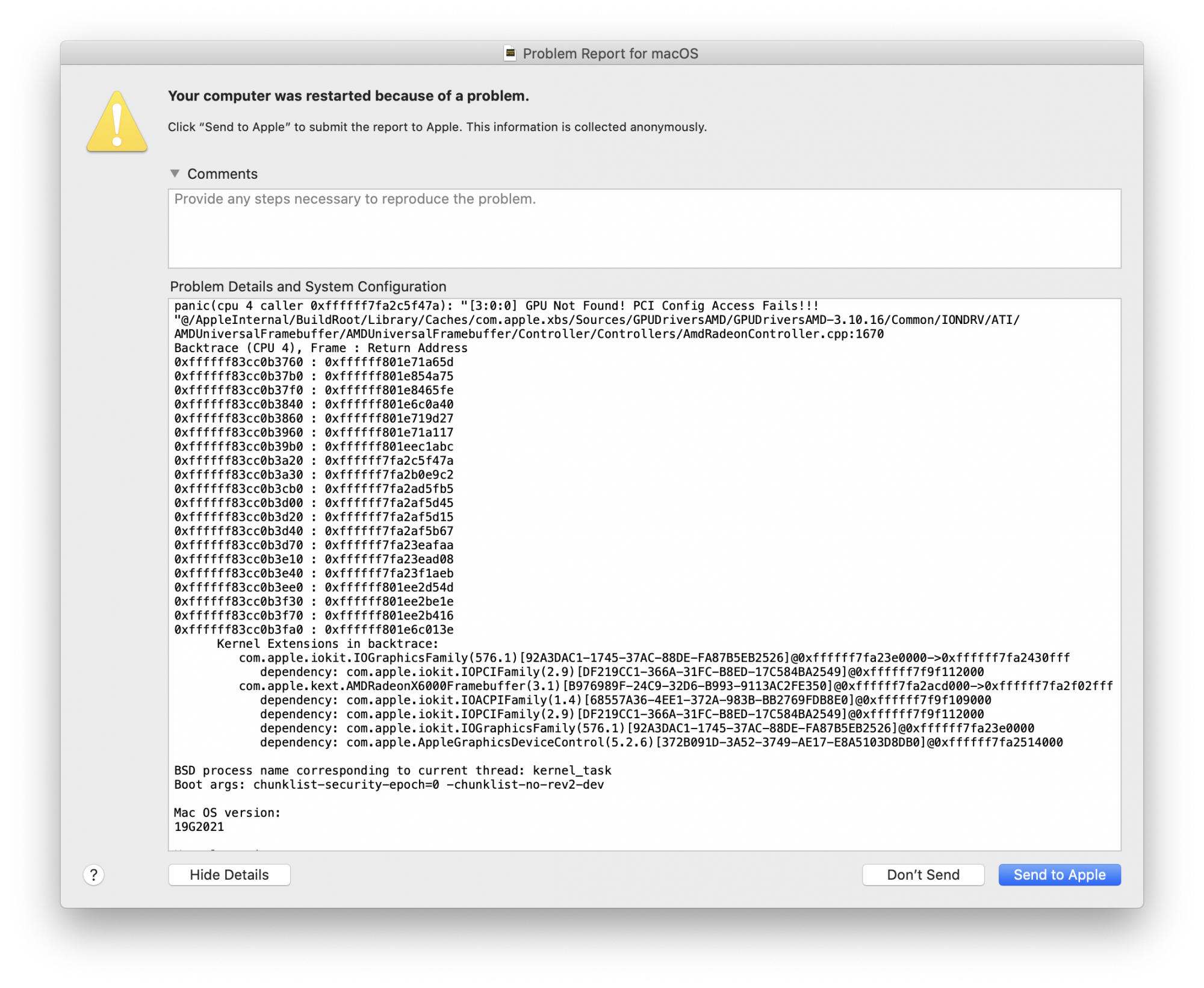Viewport: 1204px width, 988px height.
Task: Click the 19G2021 OS version text
Action: click(199, 827)
